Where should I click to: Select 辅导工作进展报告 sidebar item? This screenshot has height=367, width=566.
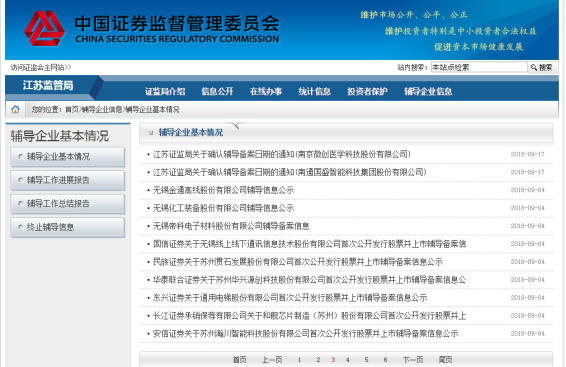tap(68, 180)
